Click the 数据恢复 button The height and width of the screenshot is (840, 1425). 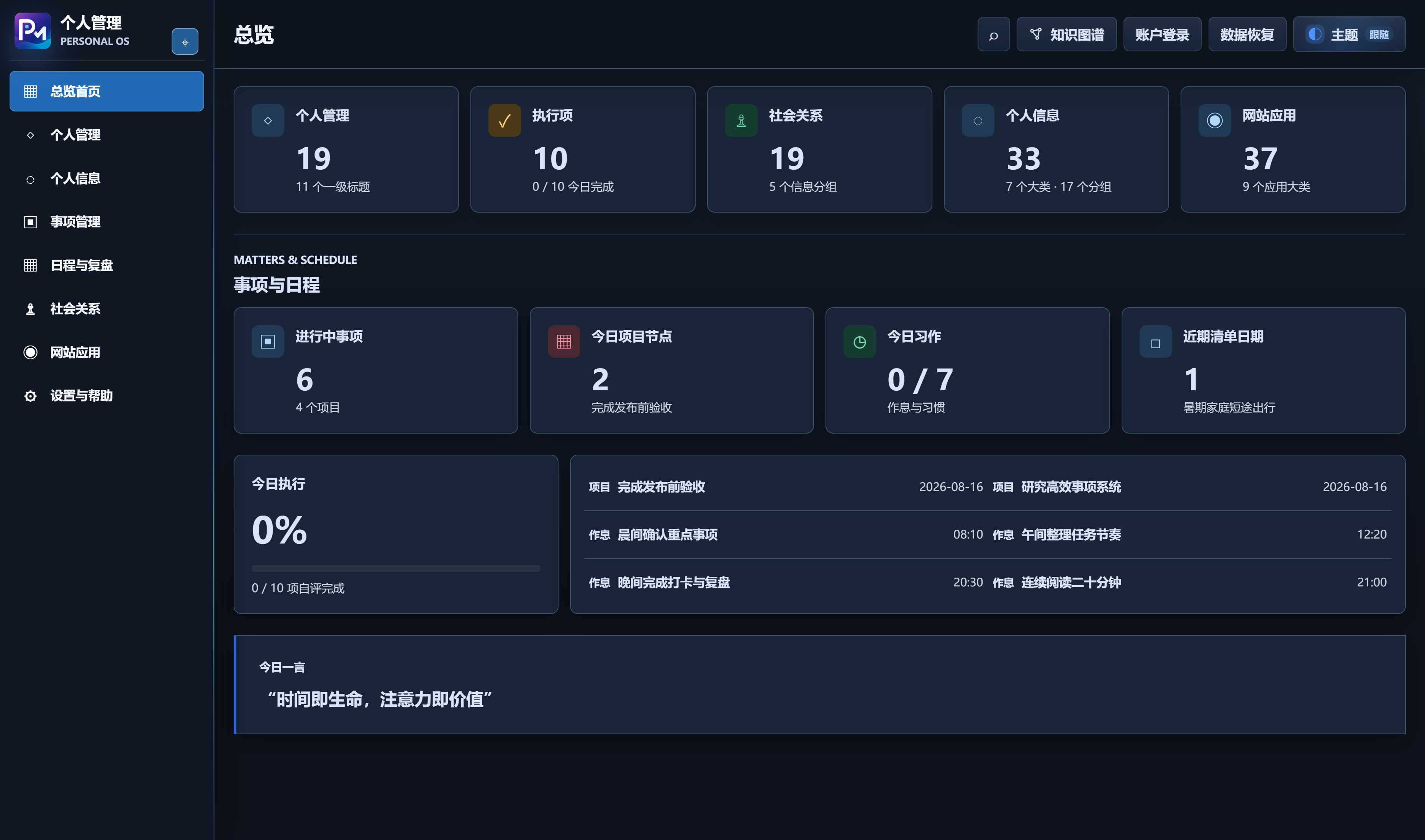[1247, 34]
